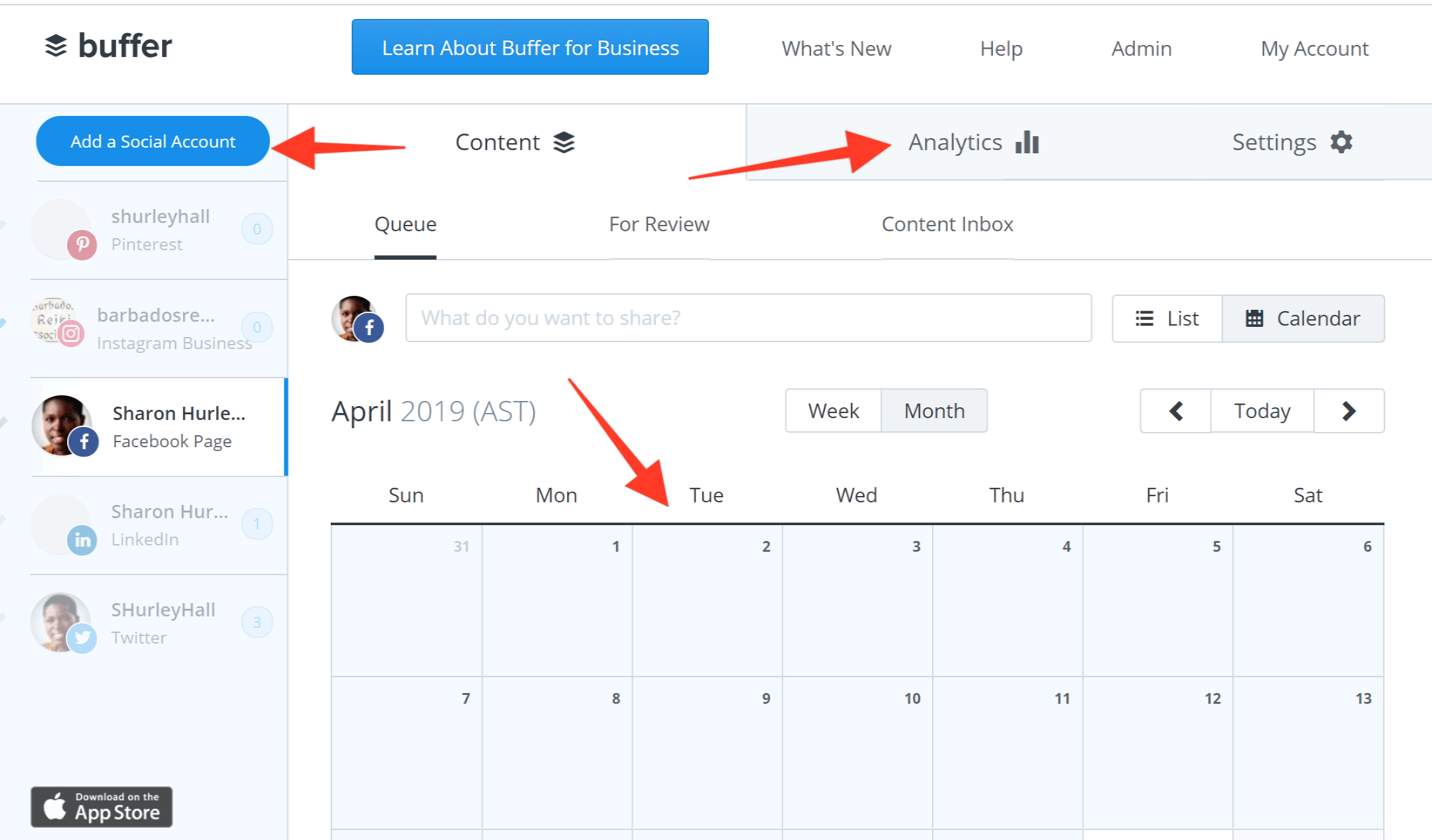This screenshot has height=840, width=1432.
Task: Click the What do you want to share input field
Action: point(749,319)
